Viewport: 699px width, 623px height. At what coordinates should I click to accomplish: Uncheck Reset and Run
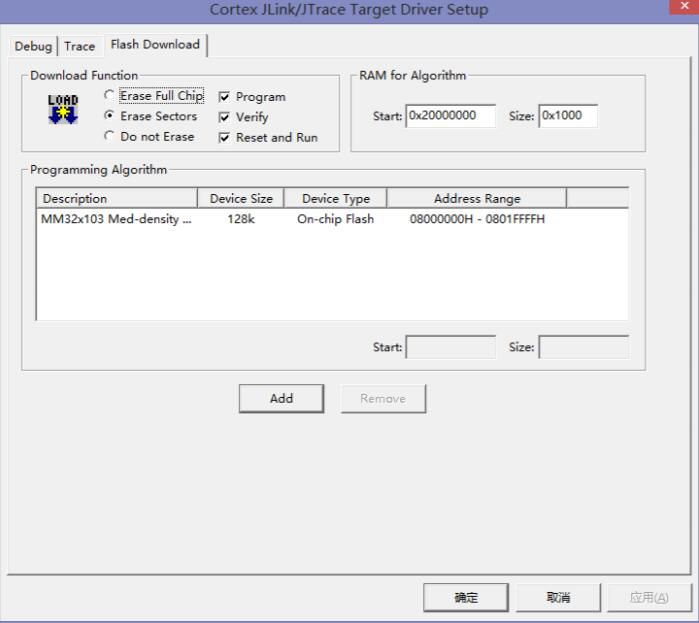(224, 137)
